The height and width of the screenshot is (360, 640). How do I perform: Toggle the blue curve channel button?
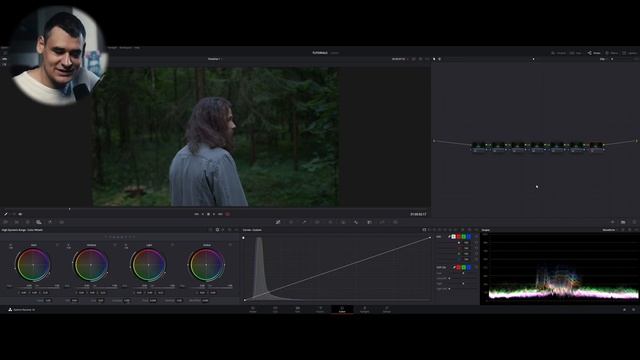[469, 237]
